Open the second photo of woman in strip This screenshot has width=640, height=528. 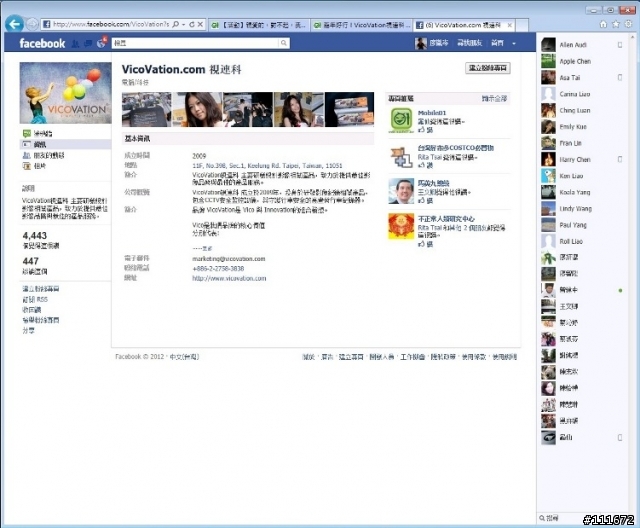[197, 109]
